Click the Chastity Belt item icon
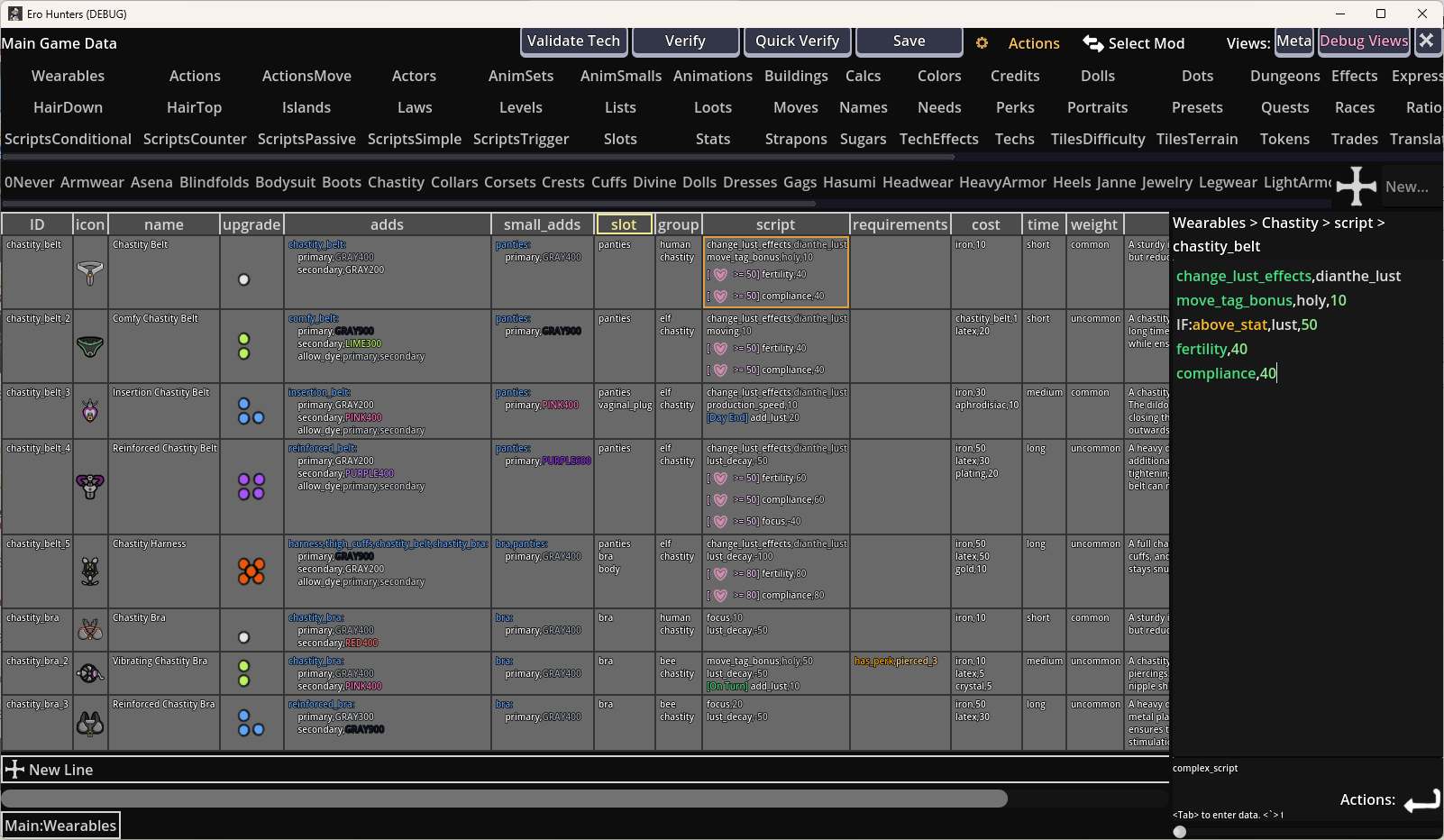The height and width of the screenshot is (840, 1444). (90, 272)
